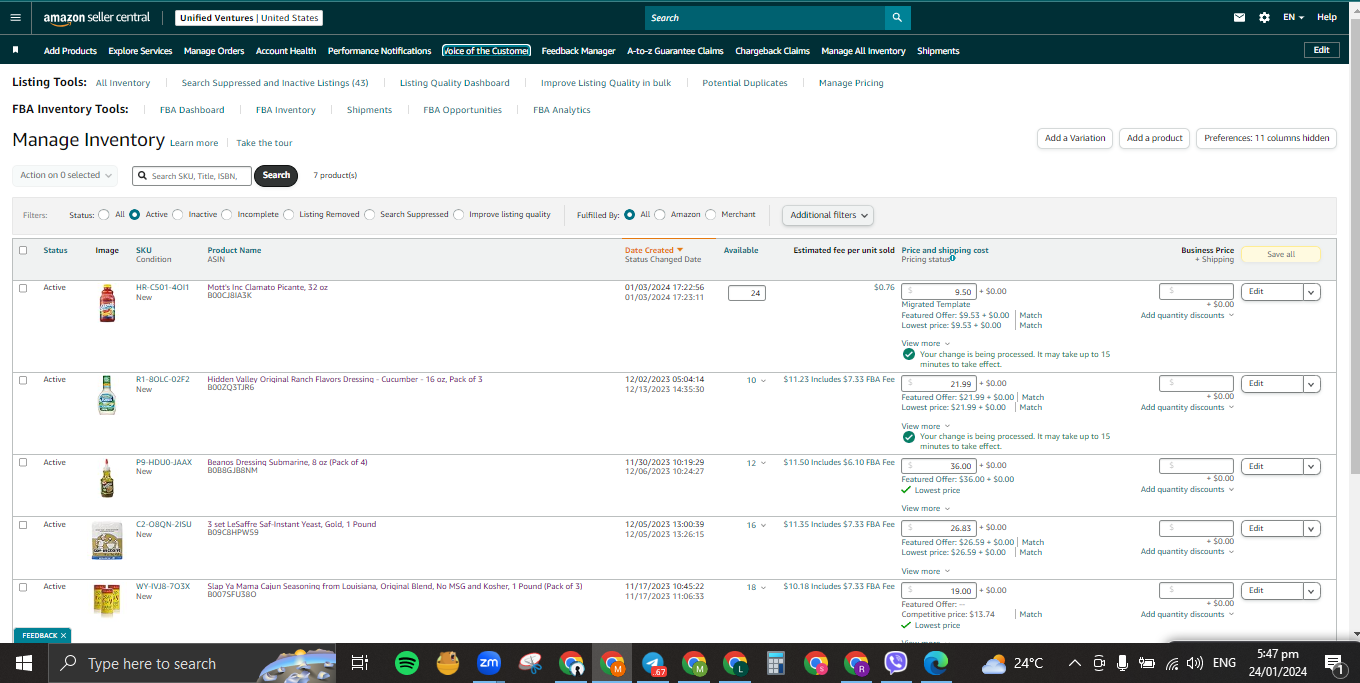Click the microphone tray icon
Image resolution: width=1360 pixels, height=683 pixels.
click(1122, 663)
